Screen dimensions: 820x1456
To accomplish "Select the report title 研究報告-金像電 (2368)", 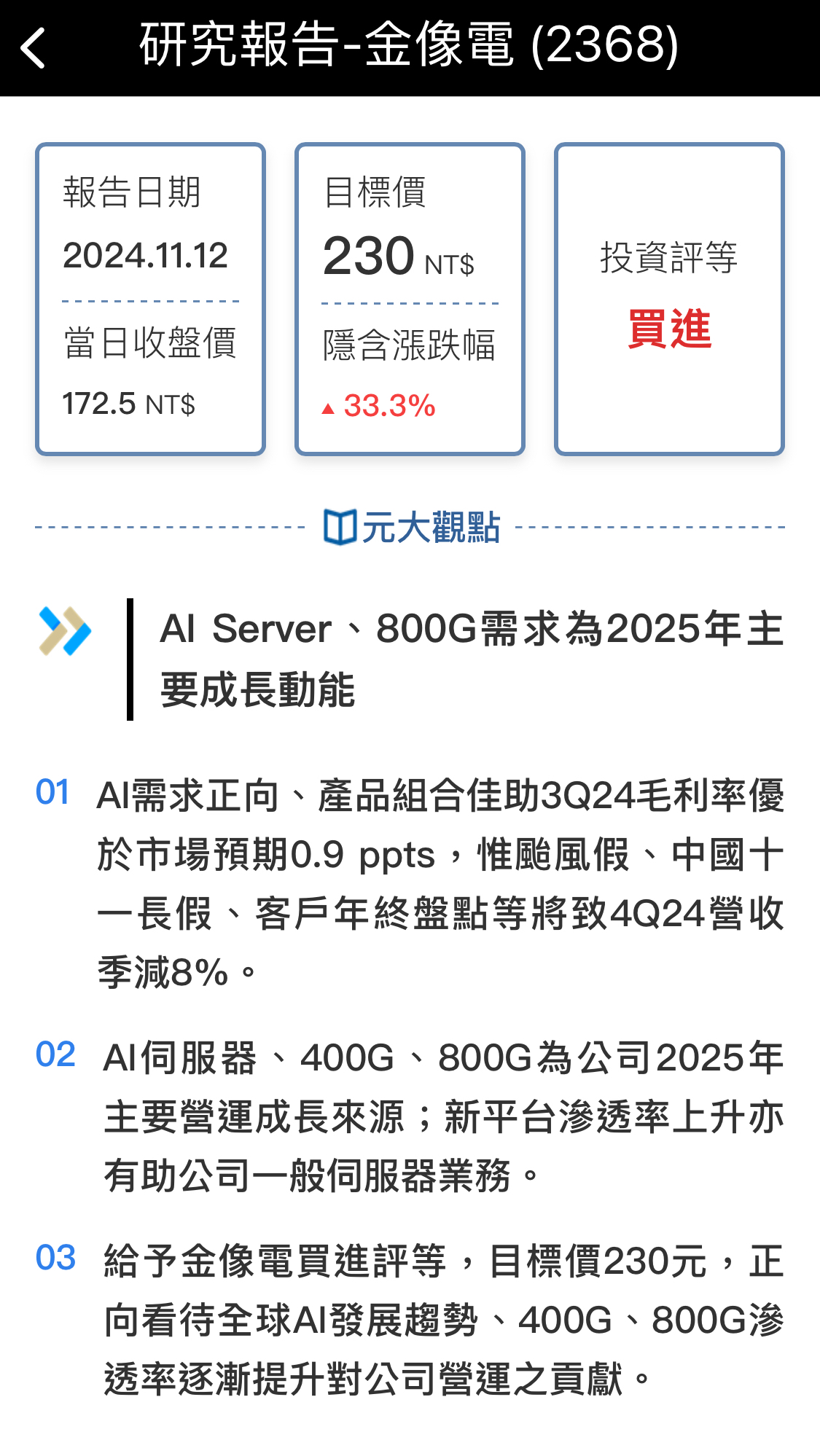I will click(410, 45).
